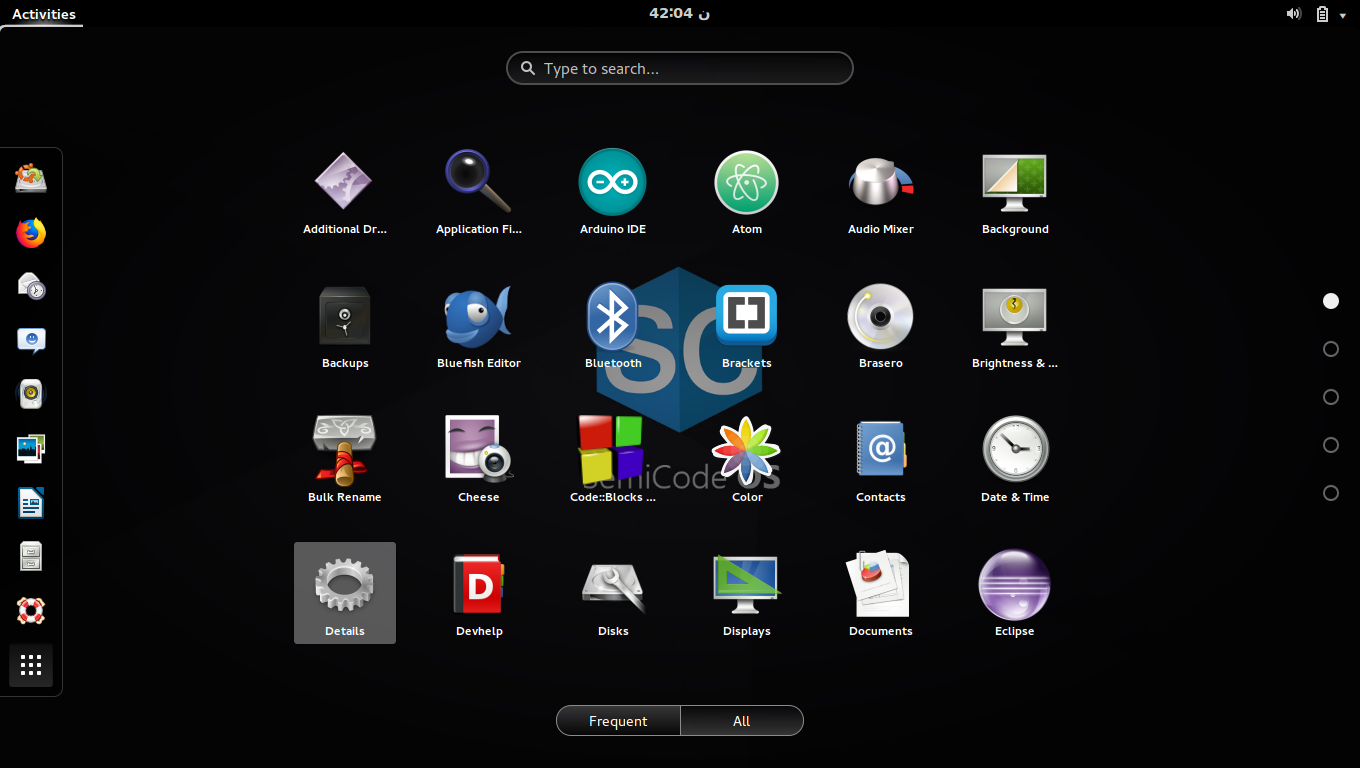Launch LibreOffice Writer from dock

click(x=31, y=503)
